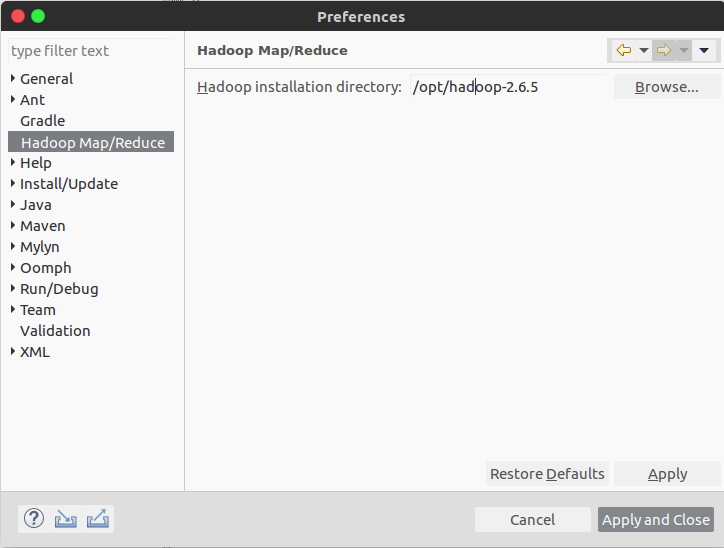724x548 pixels.
Task: Click Restore Defaults button
Action: 547,474
